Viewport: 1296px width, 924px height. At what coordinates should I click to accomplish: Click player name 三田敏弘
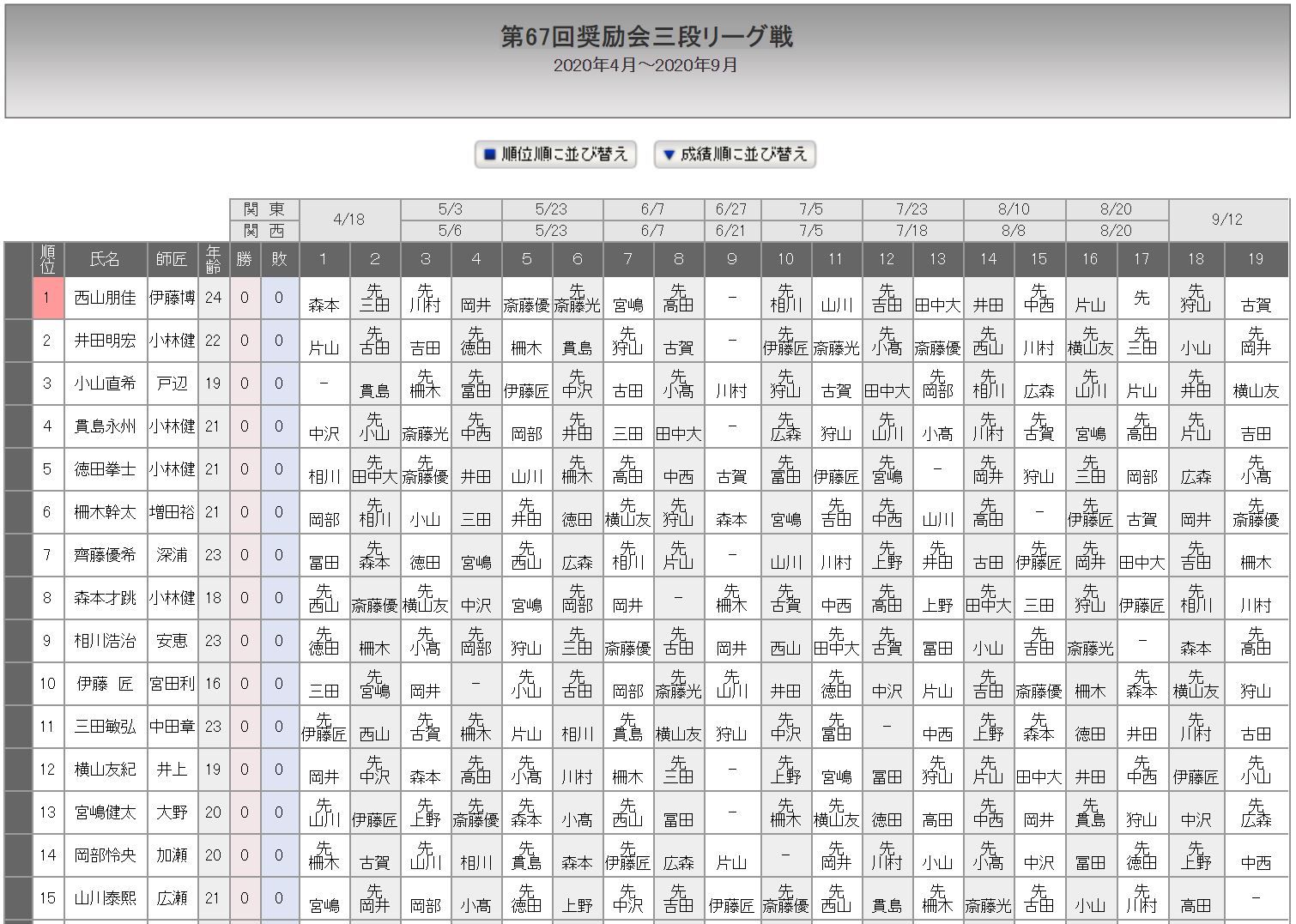105,727
